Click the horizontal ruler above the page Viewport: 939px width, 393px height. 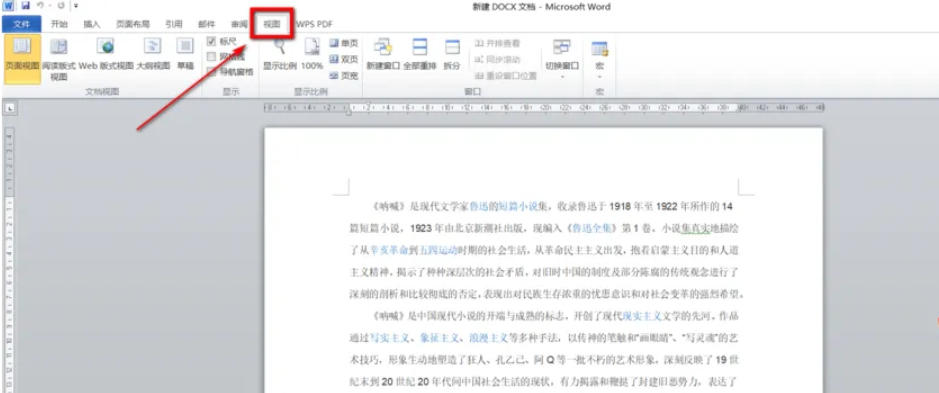[544, 108]
